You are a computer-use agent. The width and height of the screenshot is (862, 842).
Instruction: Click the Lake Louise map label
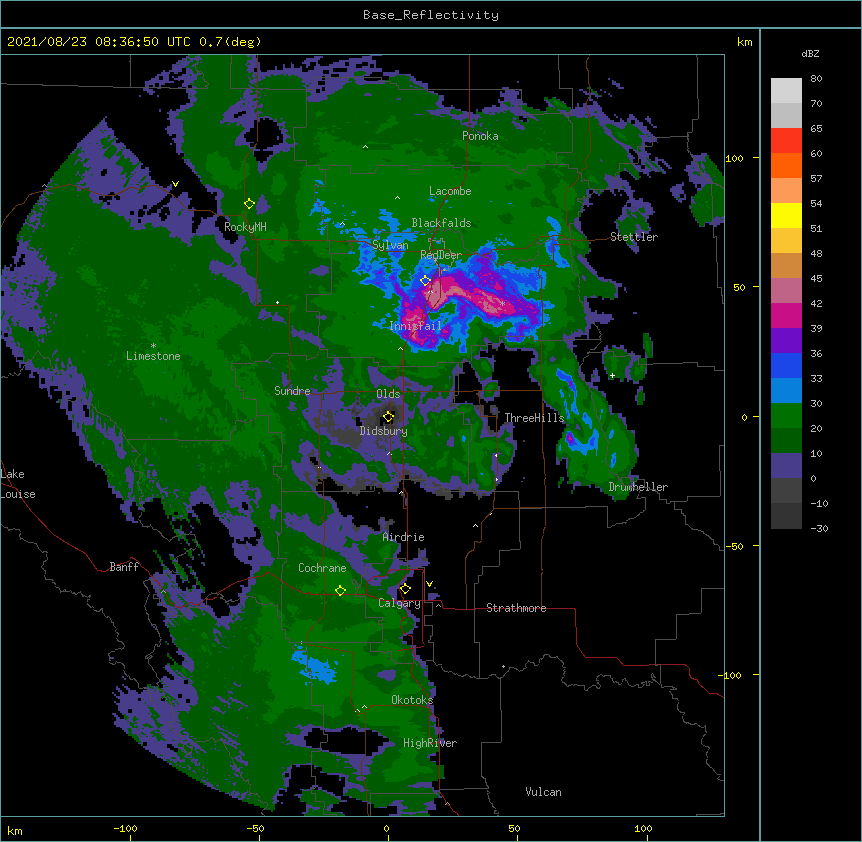18,484
